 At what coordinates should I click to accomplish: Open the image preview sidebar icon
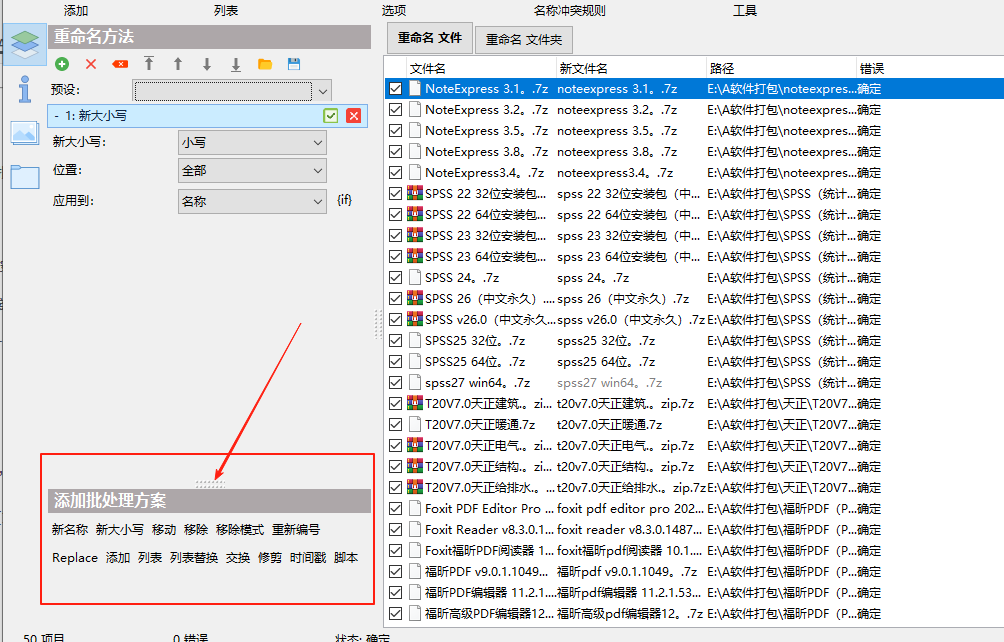25,132
